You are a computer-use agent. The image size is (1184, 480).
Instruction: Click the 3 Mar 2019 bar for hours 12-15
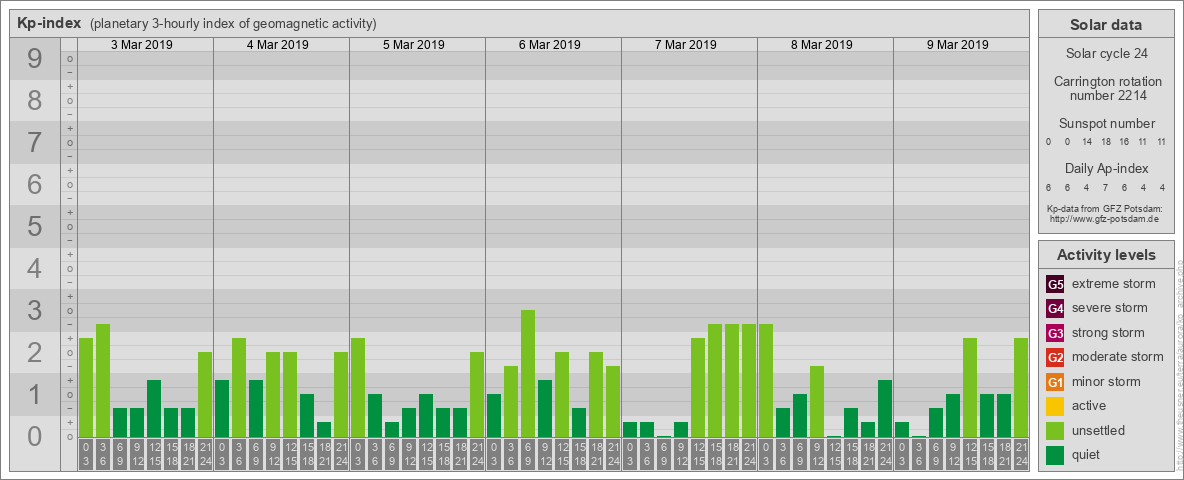(154, 408)
